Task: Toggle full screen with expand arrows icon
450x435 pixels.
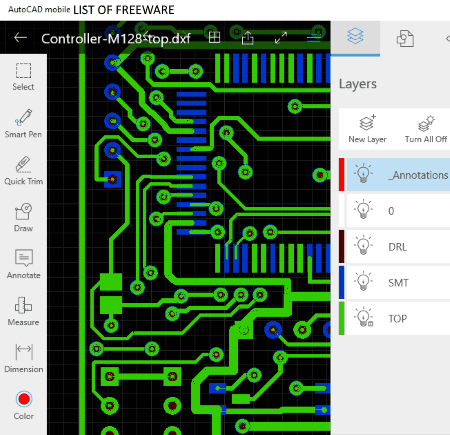Action: click(281, 38)
